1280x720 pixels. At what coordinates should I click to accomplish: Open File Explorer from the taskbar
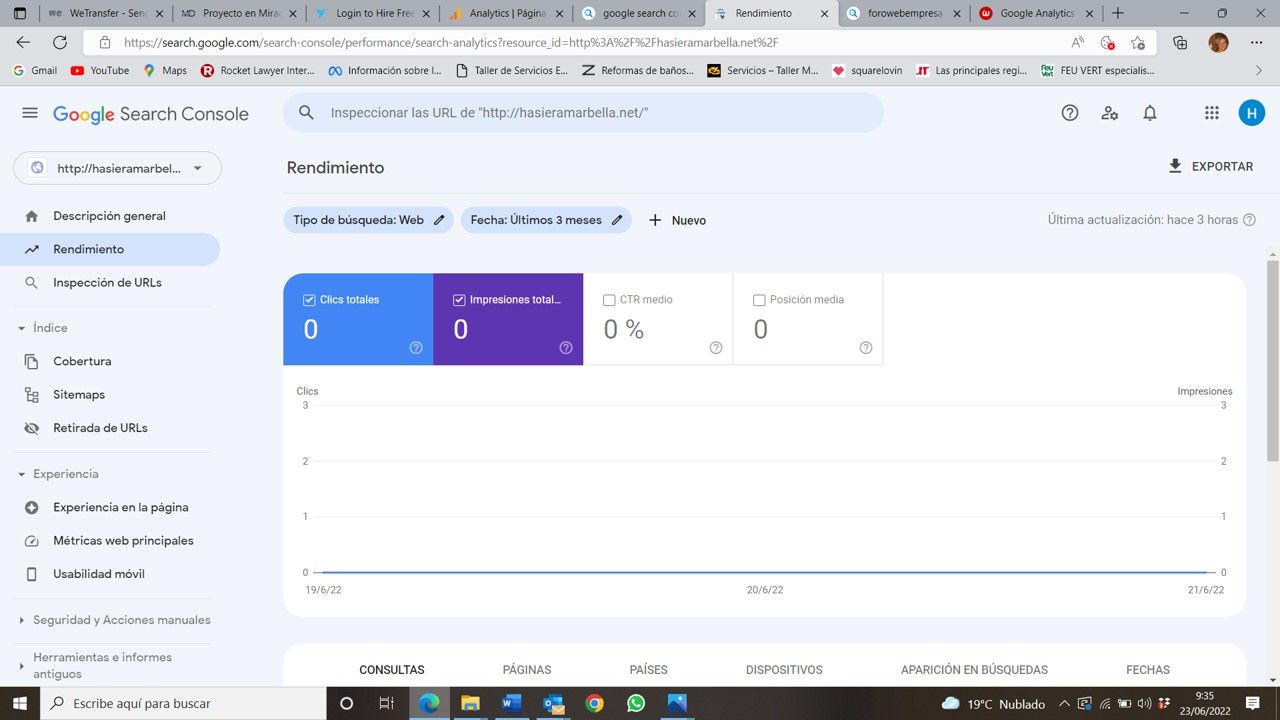tap(470, 703)
